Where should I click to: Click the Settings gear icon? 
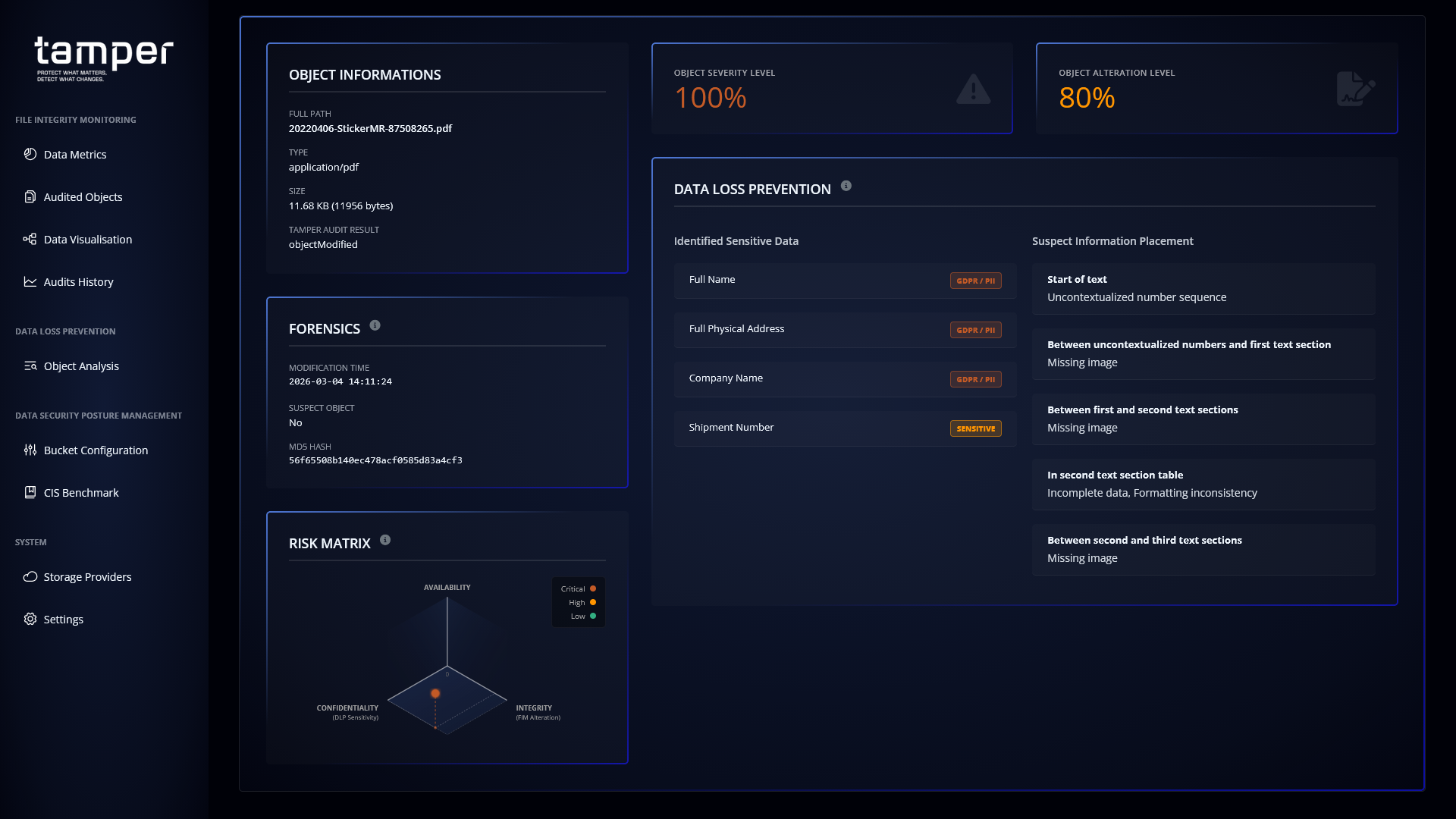click(x=30, y=619)
